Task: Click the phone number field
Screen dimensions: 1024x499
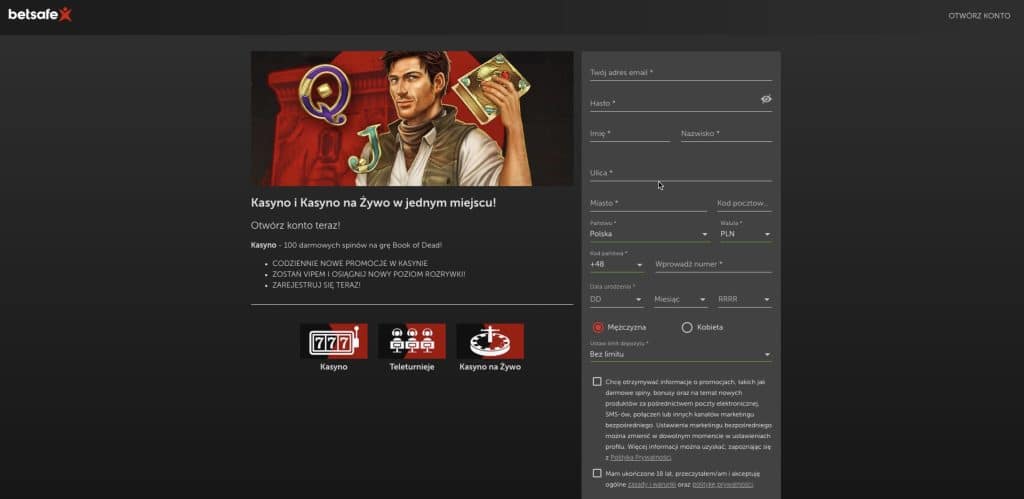Action: coord(713,265)
